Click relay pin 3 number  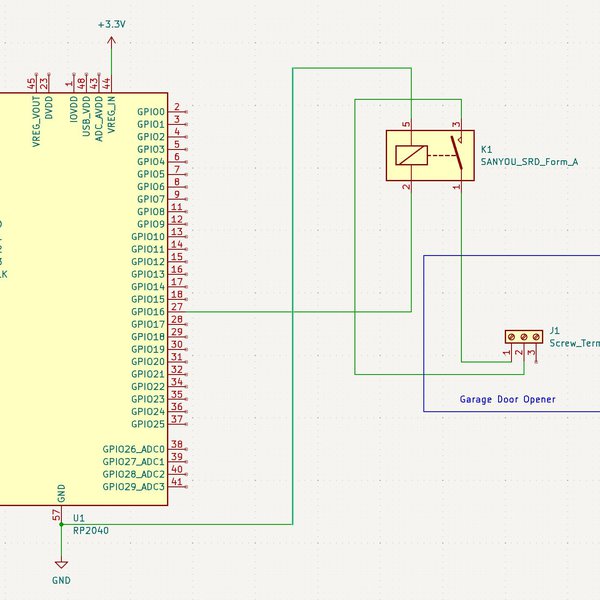coord(456,124)
